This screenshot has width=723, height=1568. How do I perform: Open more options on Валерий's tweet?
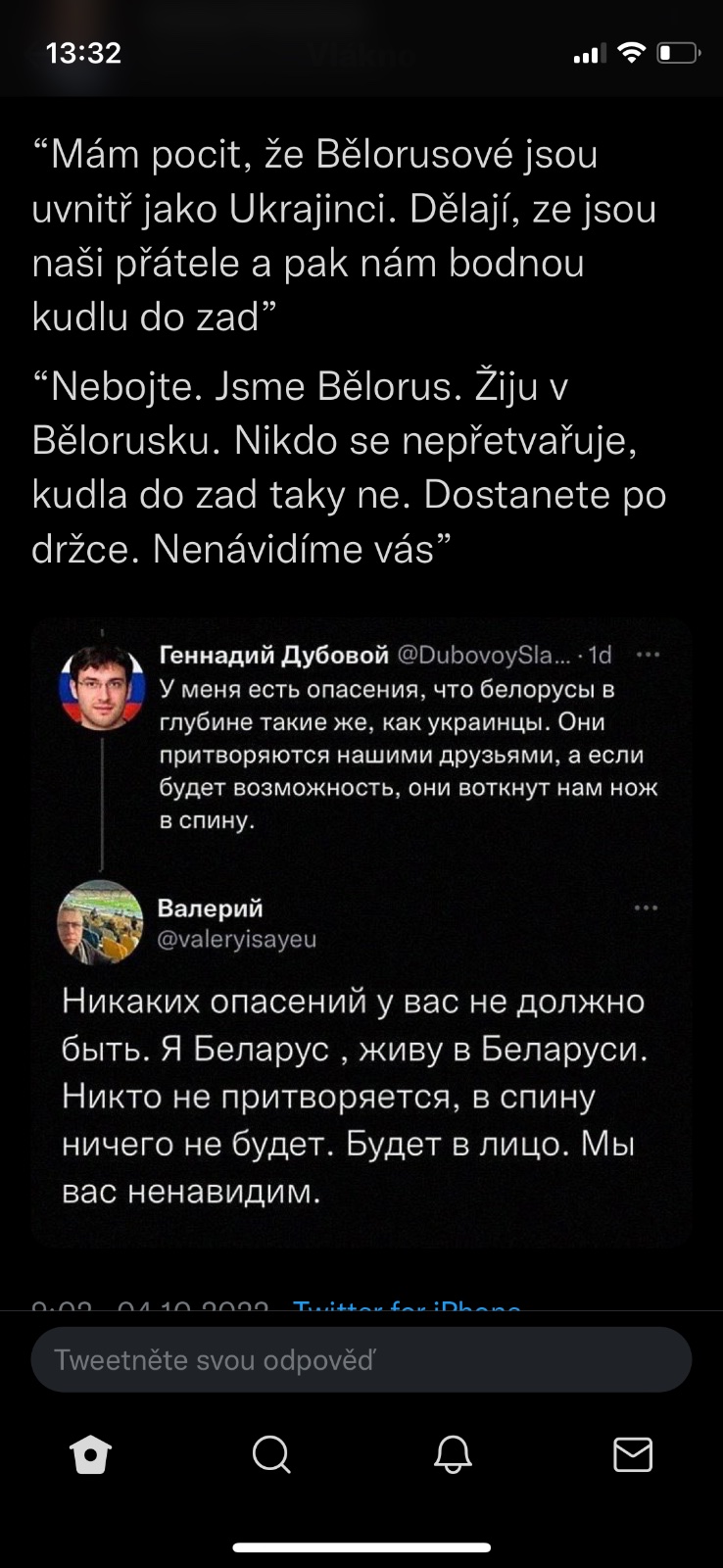[647, 908]
